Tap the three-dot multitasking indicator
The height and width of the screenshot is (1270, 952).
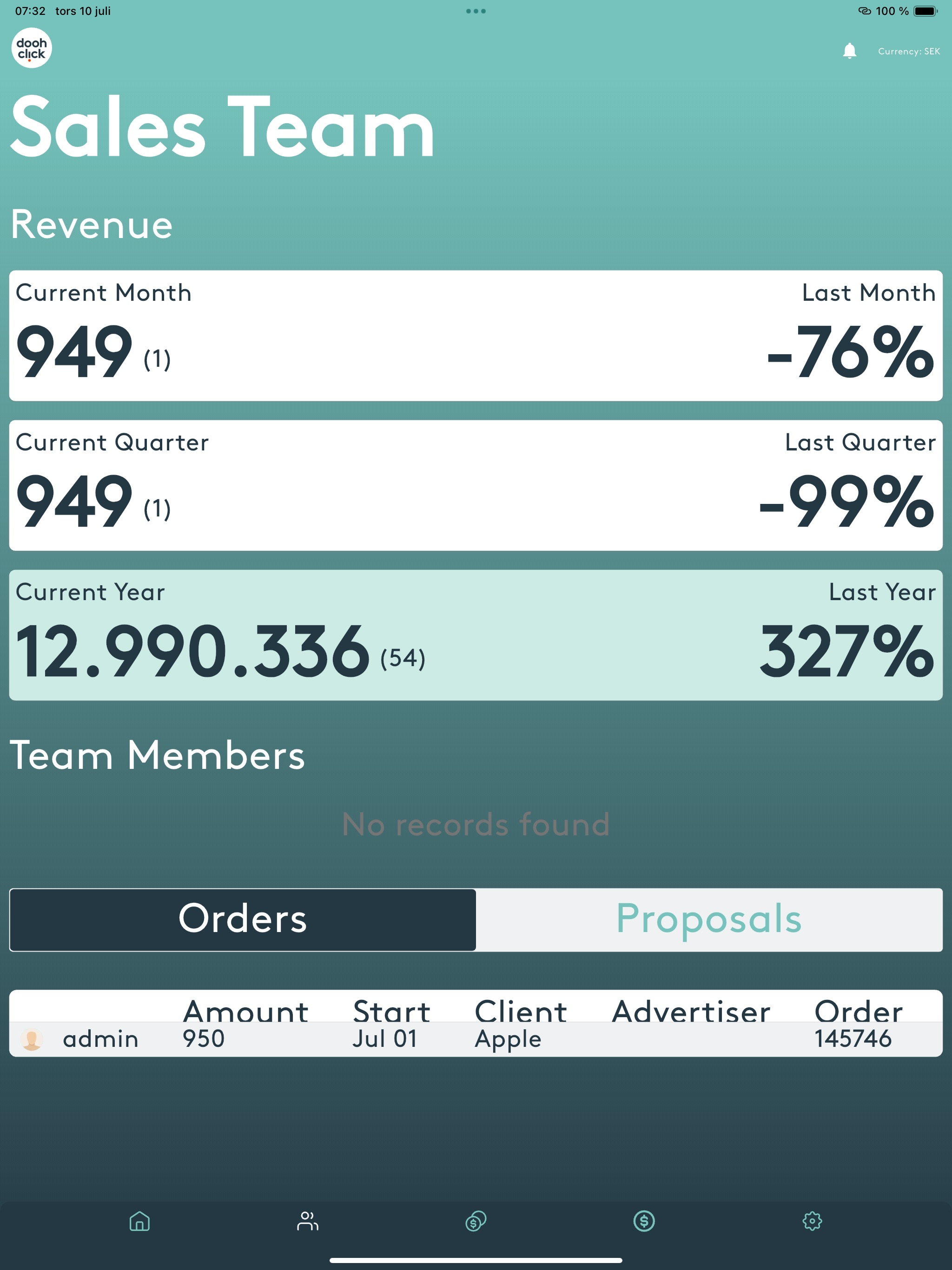(x=476, y=11)
